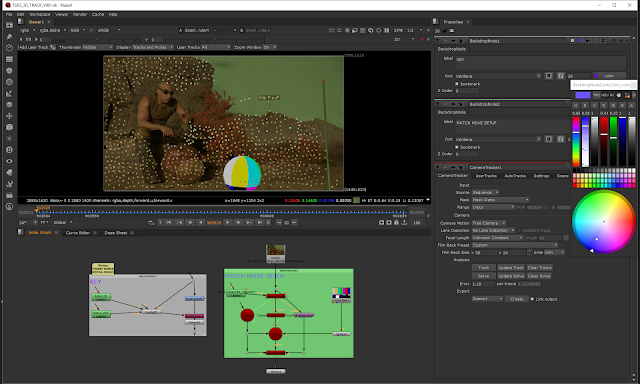
Task: Click the red channel slider bar
Action: pyautogui.click(x=604, y=141)
